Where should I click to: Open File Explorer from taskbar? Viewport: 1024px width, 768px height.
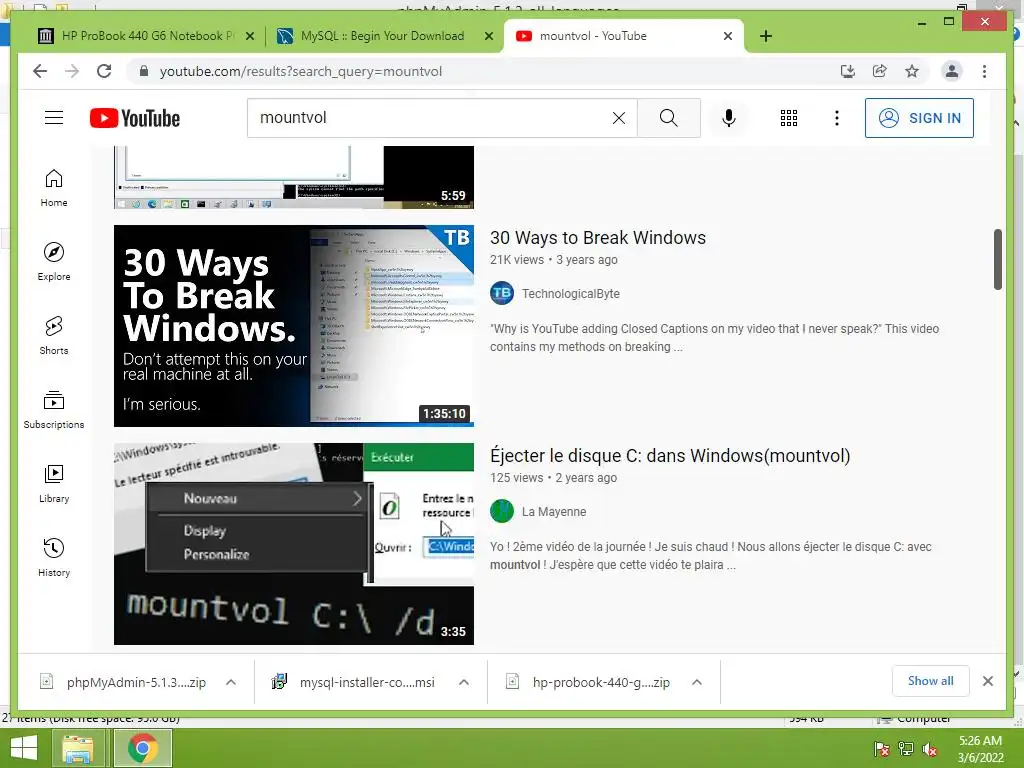78,748
